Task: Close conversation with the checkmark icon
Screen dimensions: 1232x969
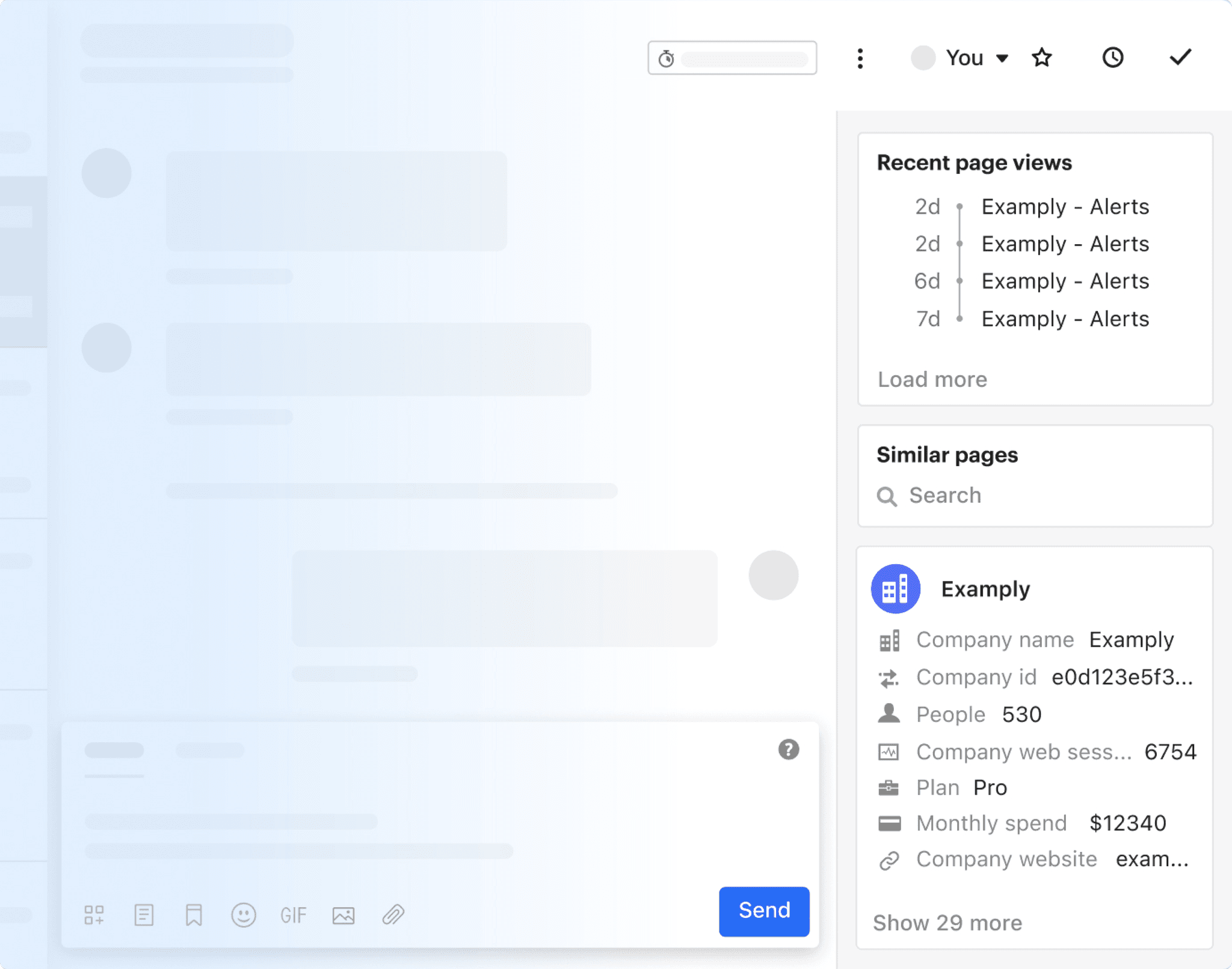Action: (x=1180, y=57)
